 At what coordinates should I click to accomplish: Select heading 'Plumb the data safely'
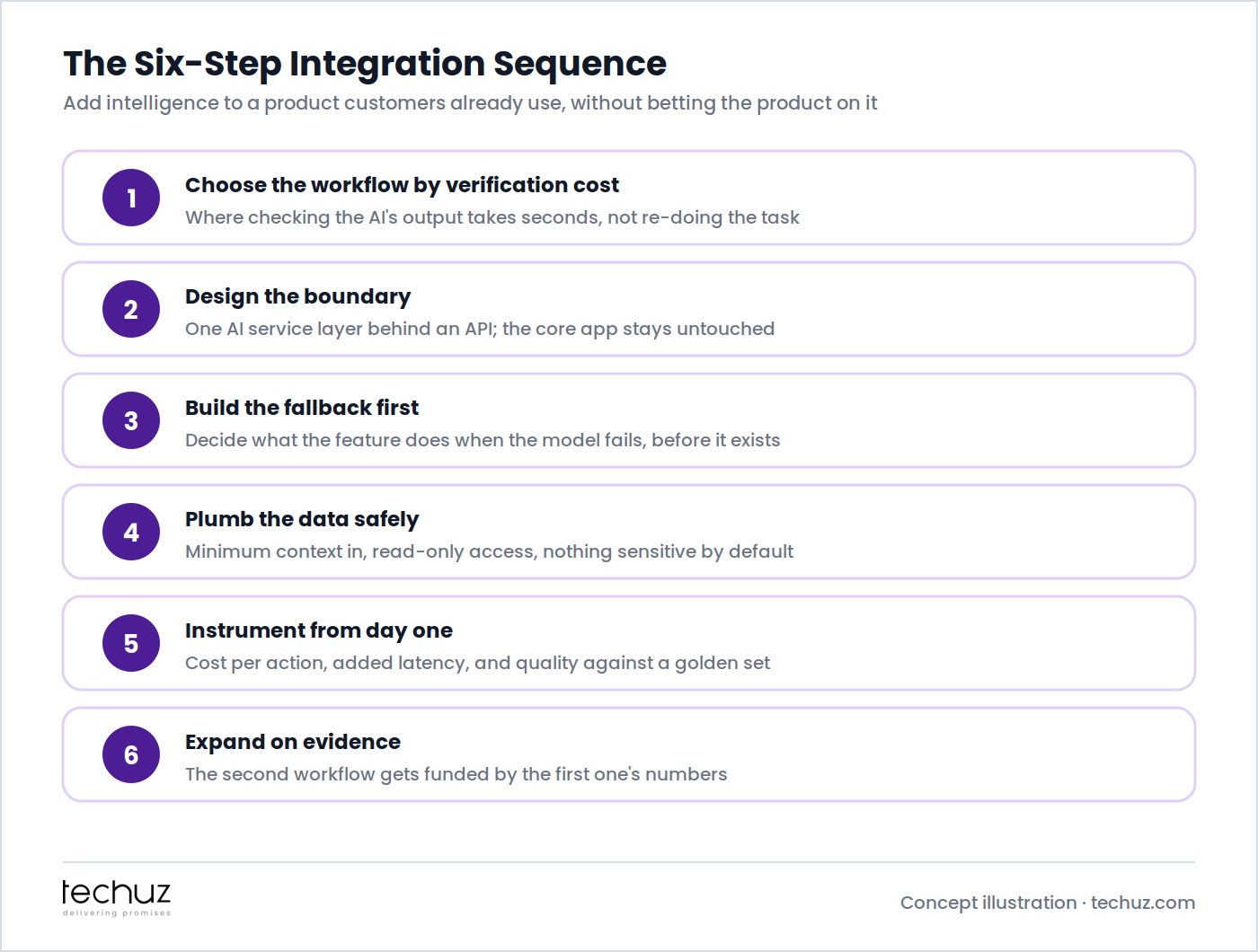pos(302,519)
